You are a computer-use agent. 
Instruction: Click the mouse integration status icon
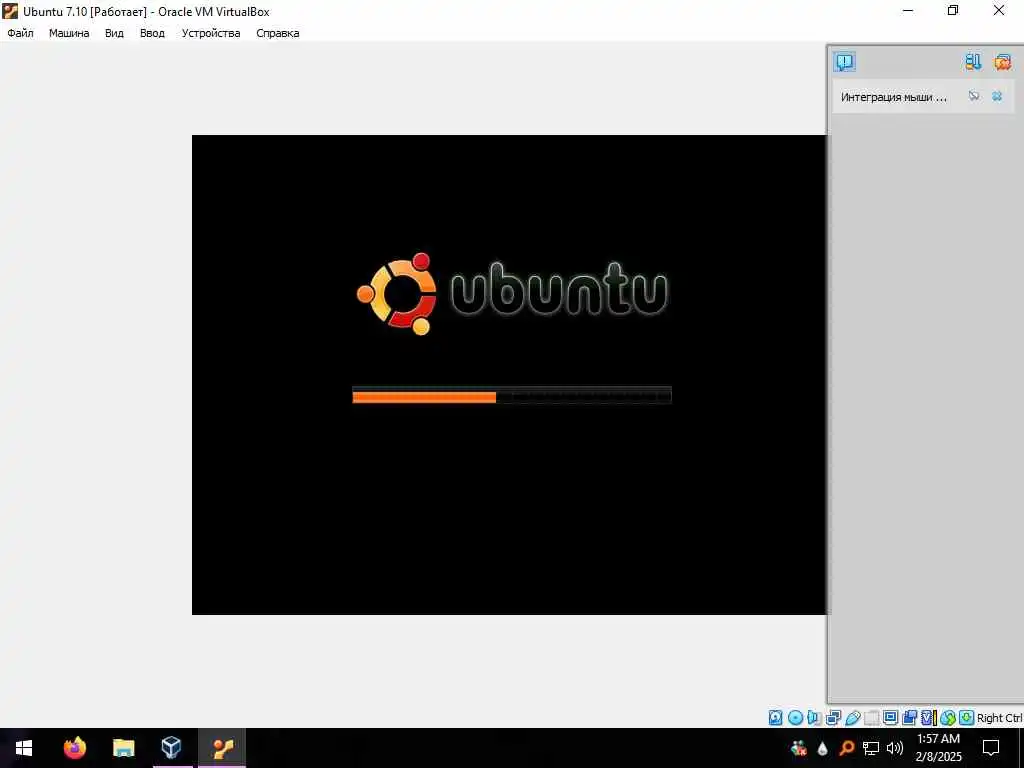(948, 718)
